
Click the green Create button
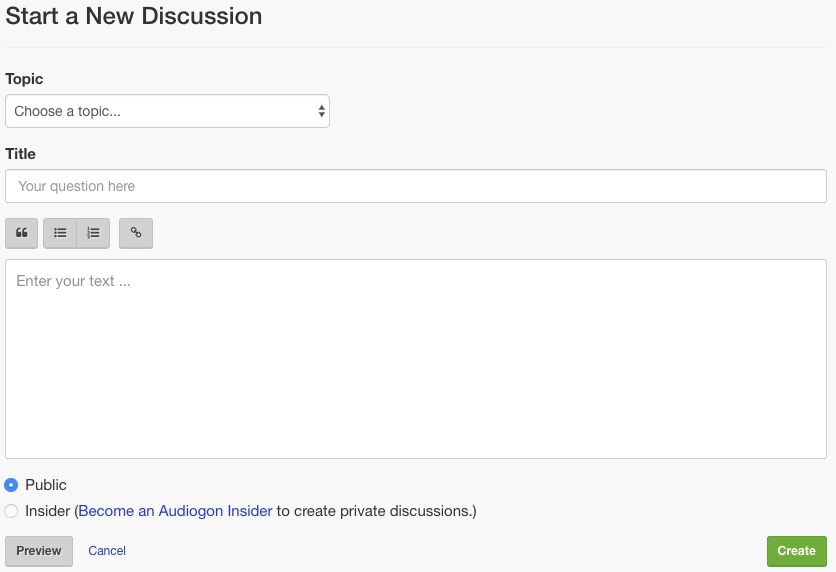797,551
